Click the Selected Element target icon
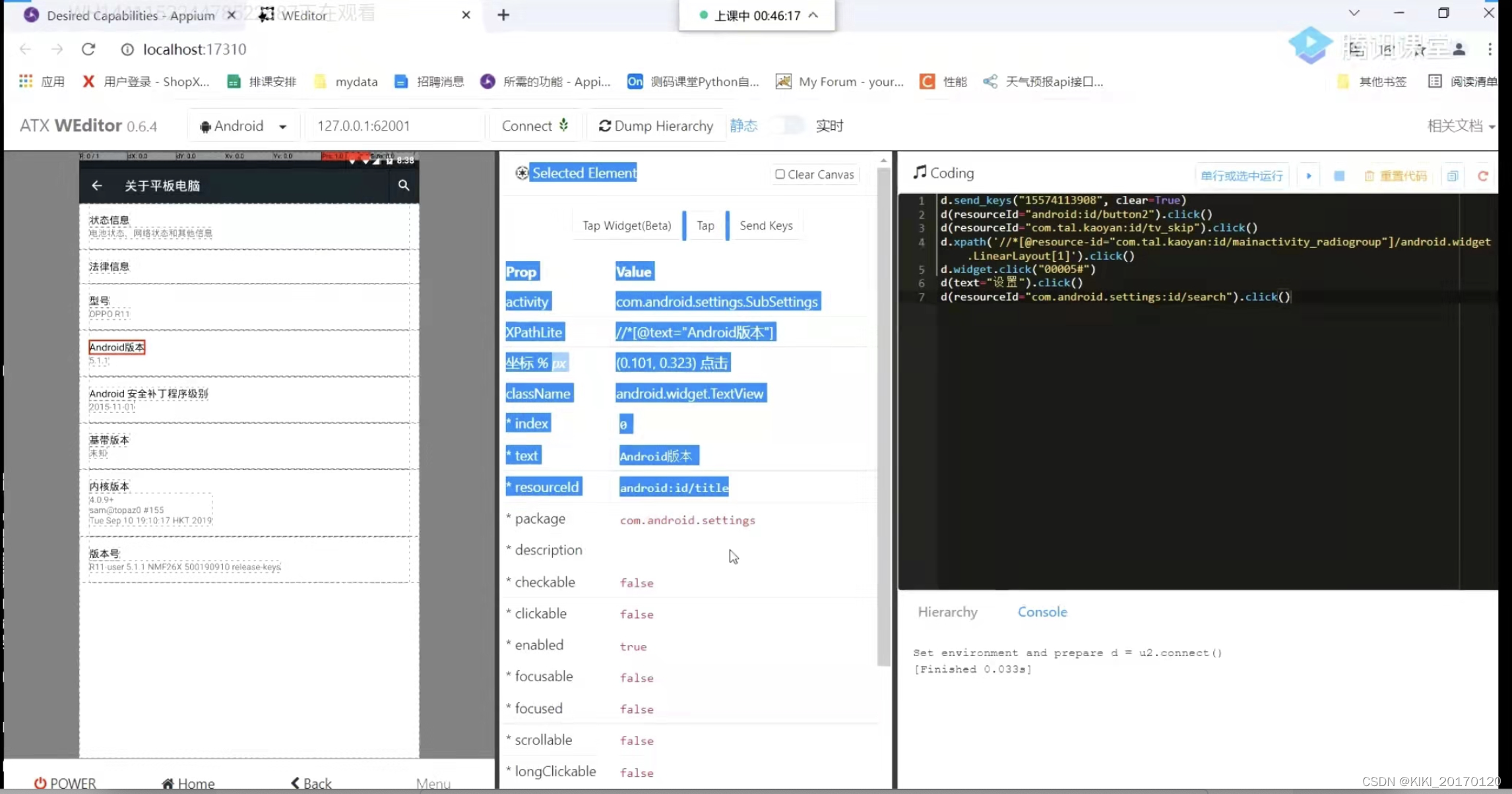 click(522, 173)
